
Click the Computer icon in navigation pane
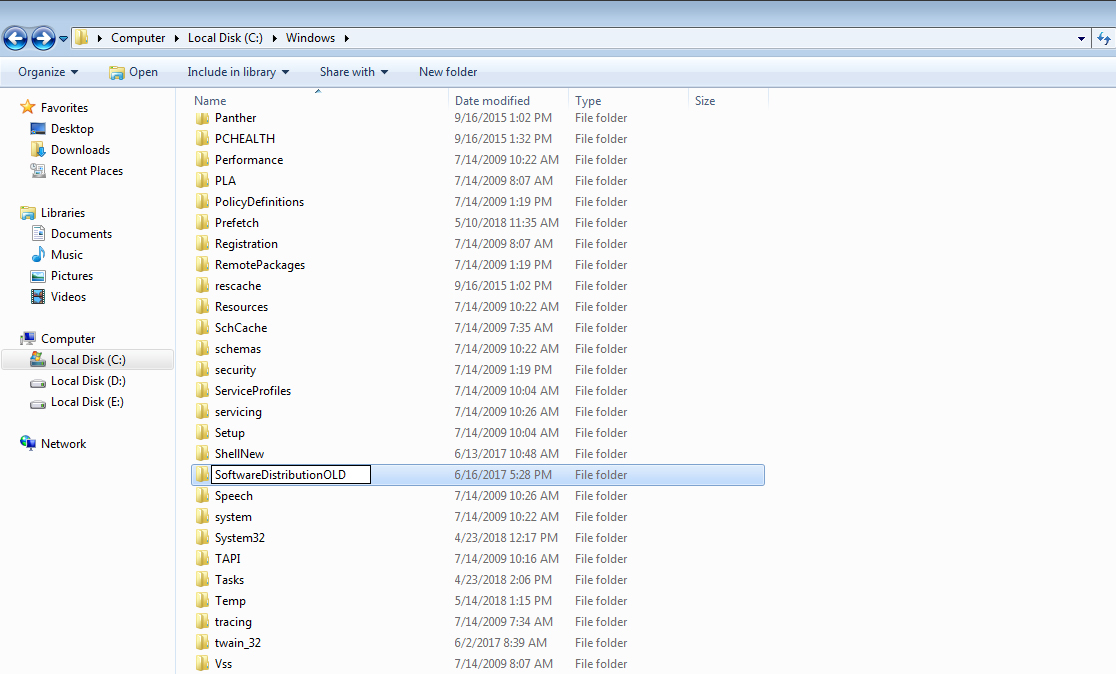28,339
